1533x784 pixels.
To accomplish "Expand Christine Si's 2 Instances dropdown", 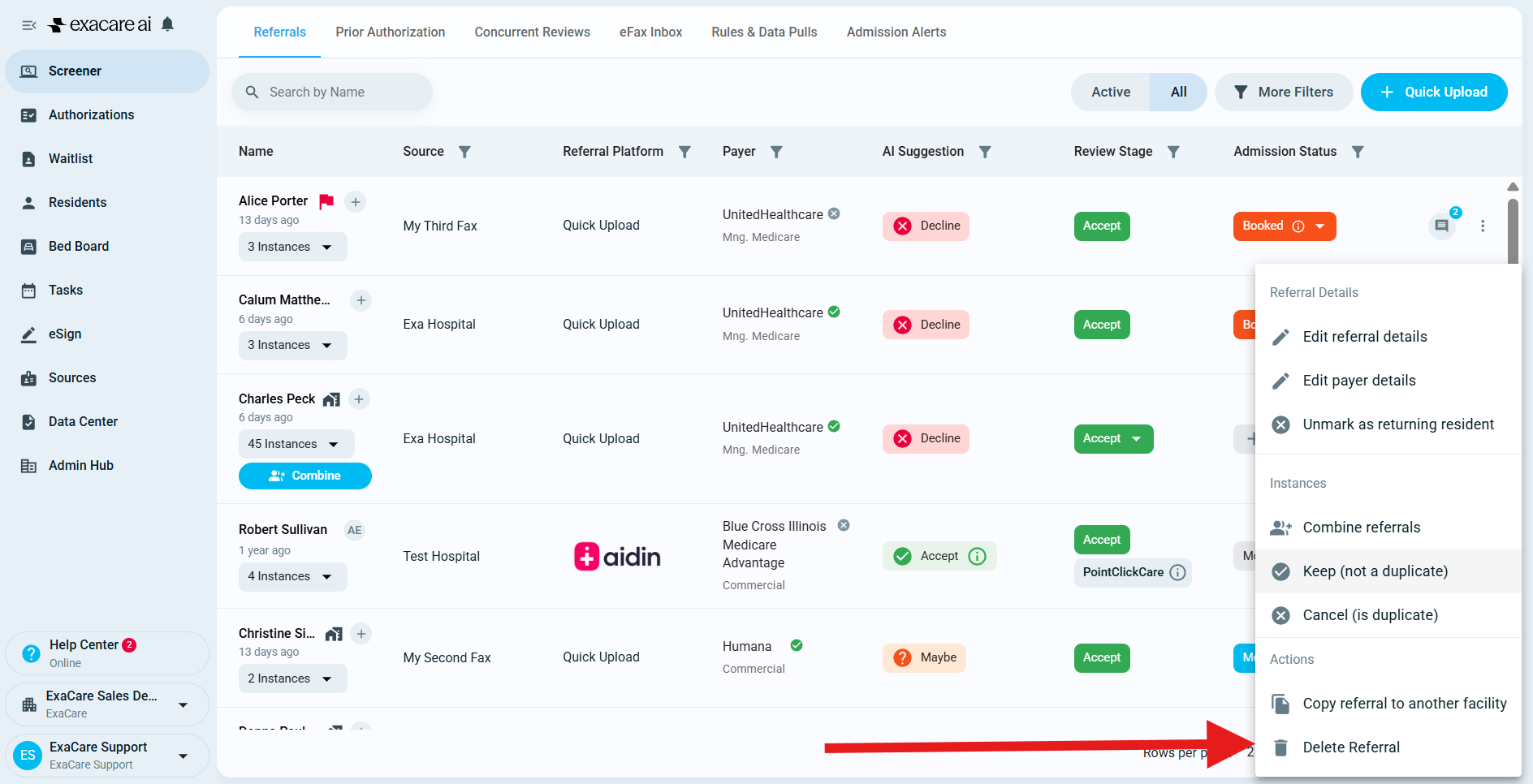I will point(293,678).
